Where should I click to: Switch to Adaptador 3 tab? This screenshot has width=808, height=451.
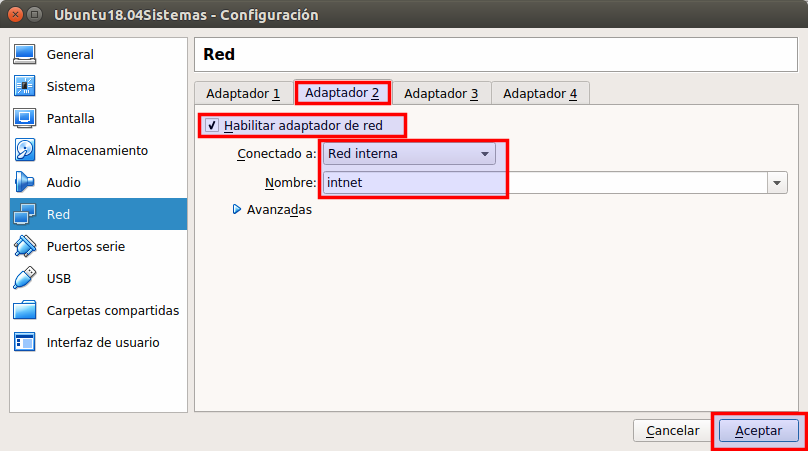441,93
